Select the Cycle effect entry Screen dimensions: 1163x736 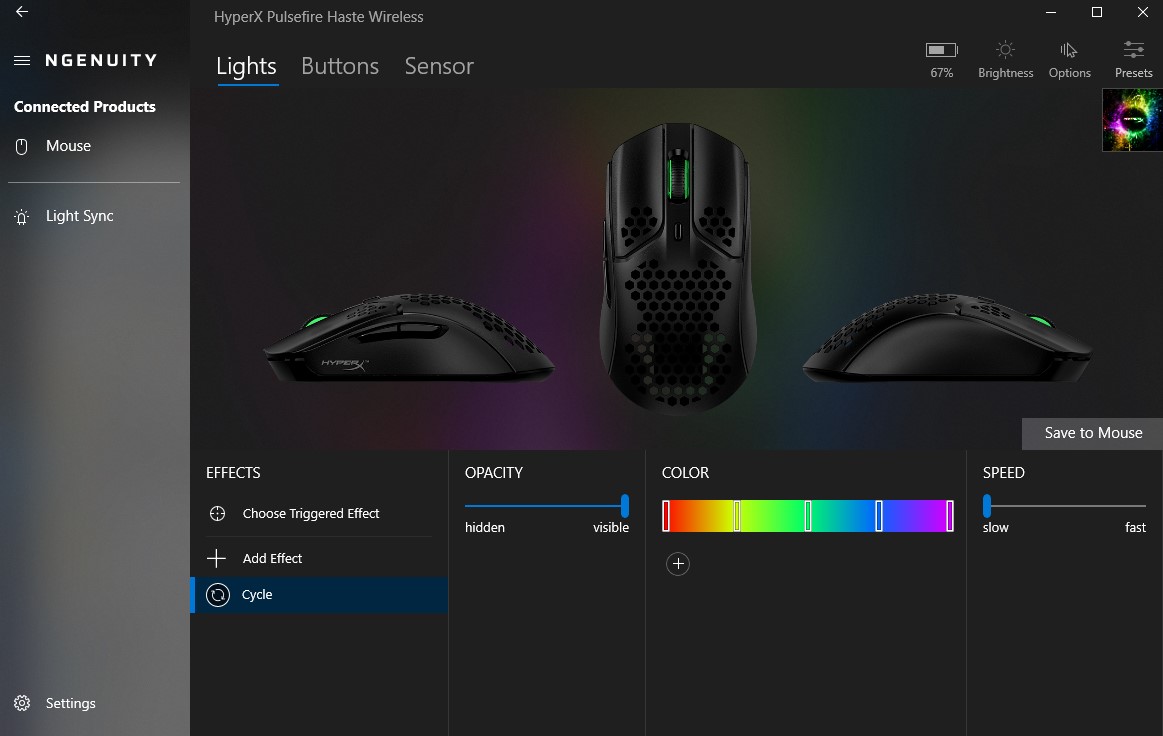click(x=319, y=595)
